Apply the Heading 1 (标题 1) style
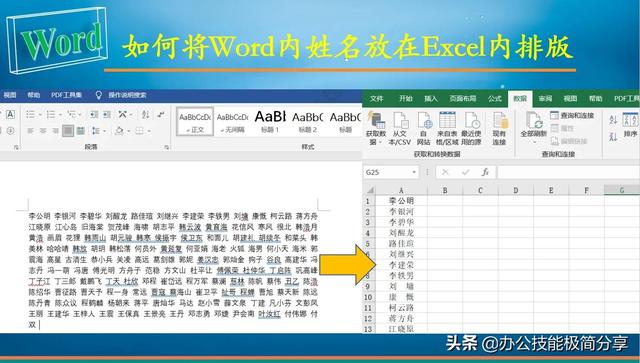Screen dimensions: 640x363 coord(270,122)
